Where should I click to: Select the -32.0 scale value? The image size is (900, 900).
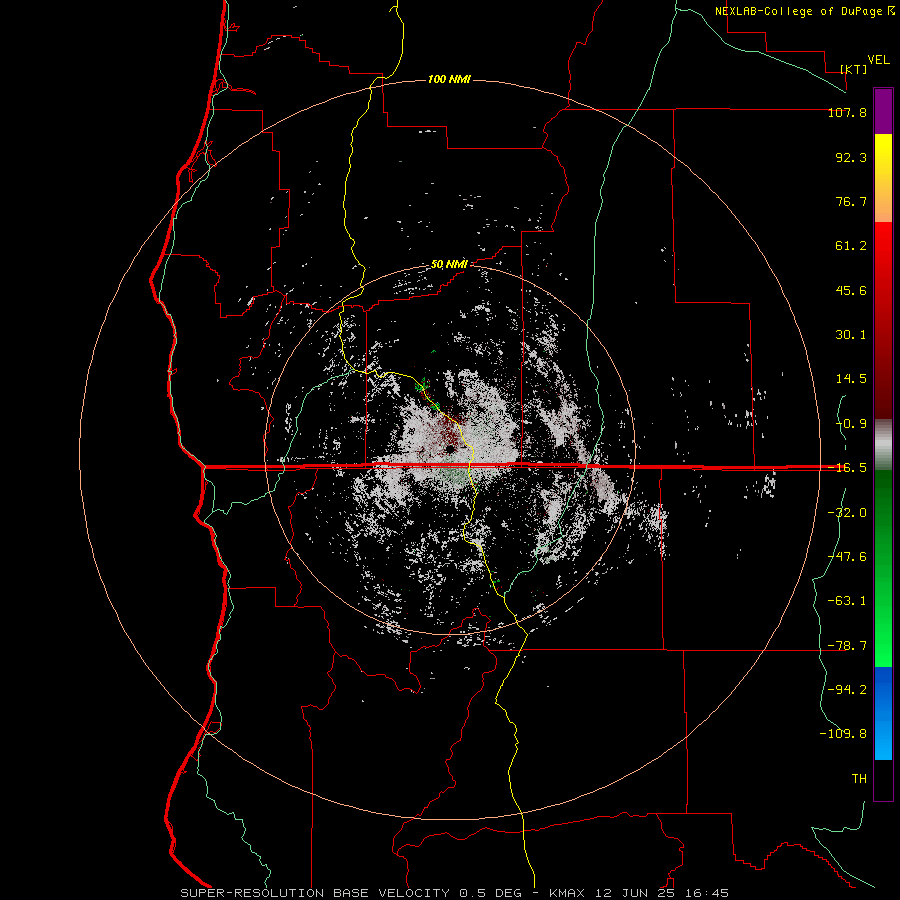coord(847,513)
